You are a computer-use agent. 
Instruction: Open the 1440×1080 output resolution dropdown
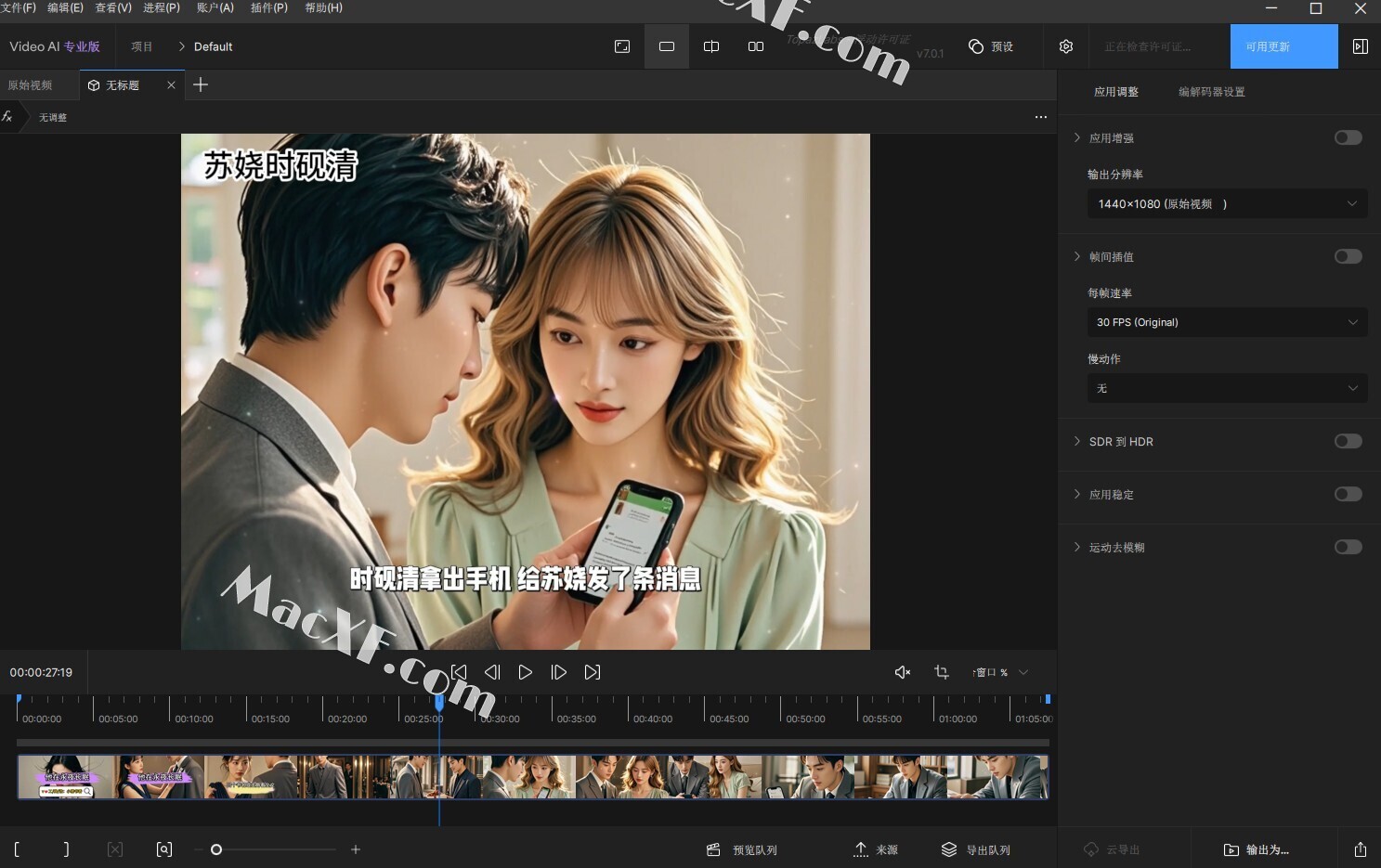click(1227, 203)
